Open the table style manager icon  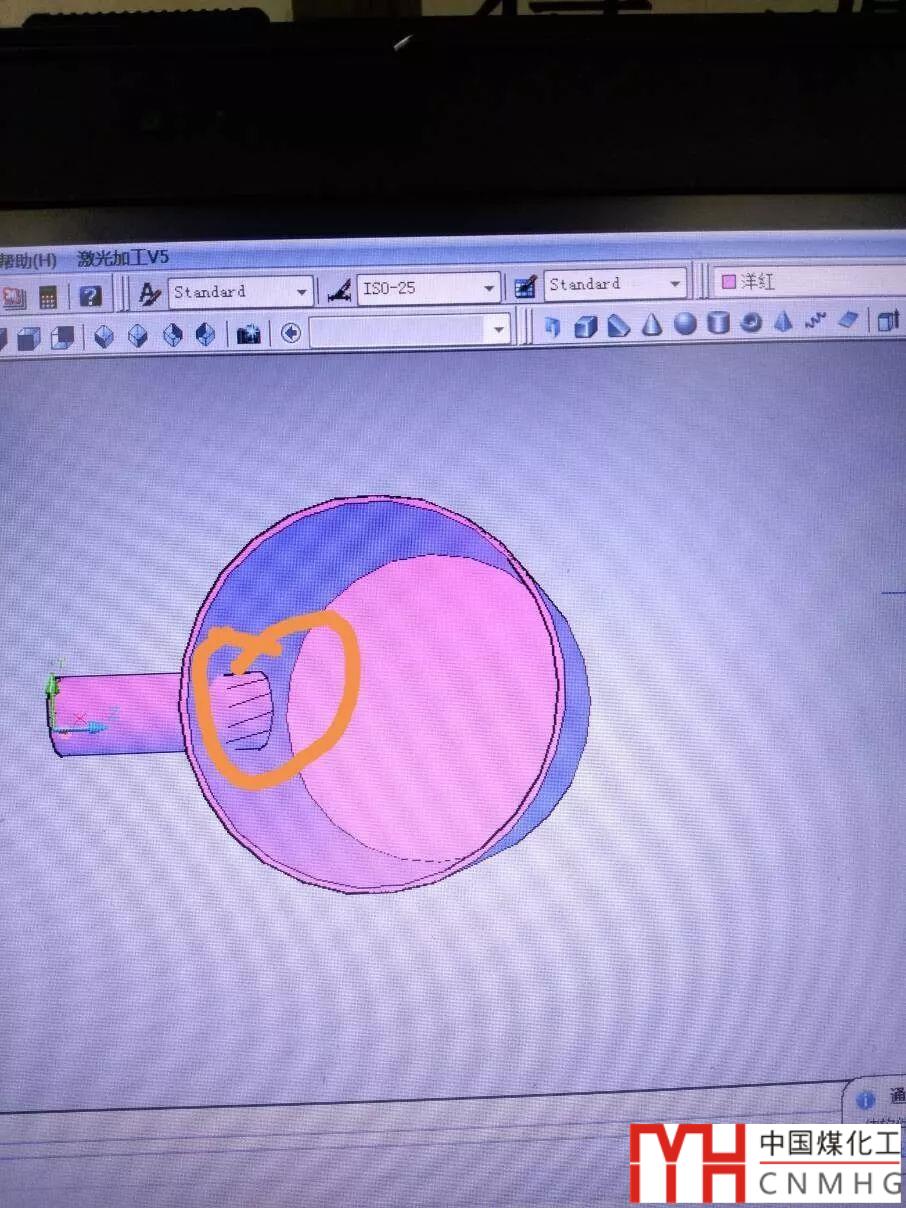(x=526, y=286)
